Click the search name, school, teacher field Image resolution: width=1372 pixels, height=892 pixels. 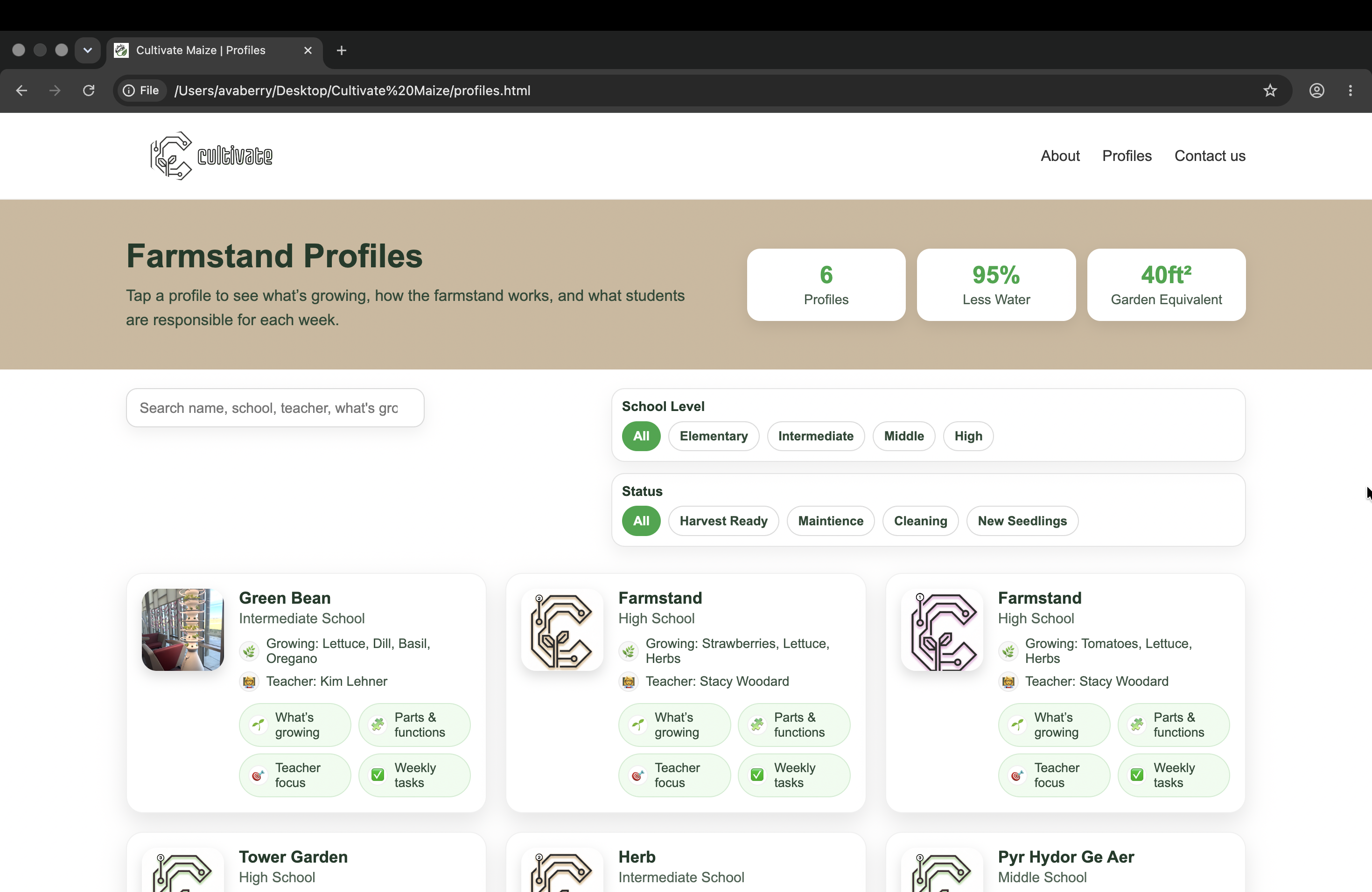pos(275,408)
